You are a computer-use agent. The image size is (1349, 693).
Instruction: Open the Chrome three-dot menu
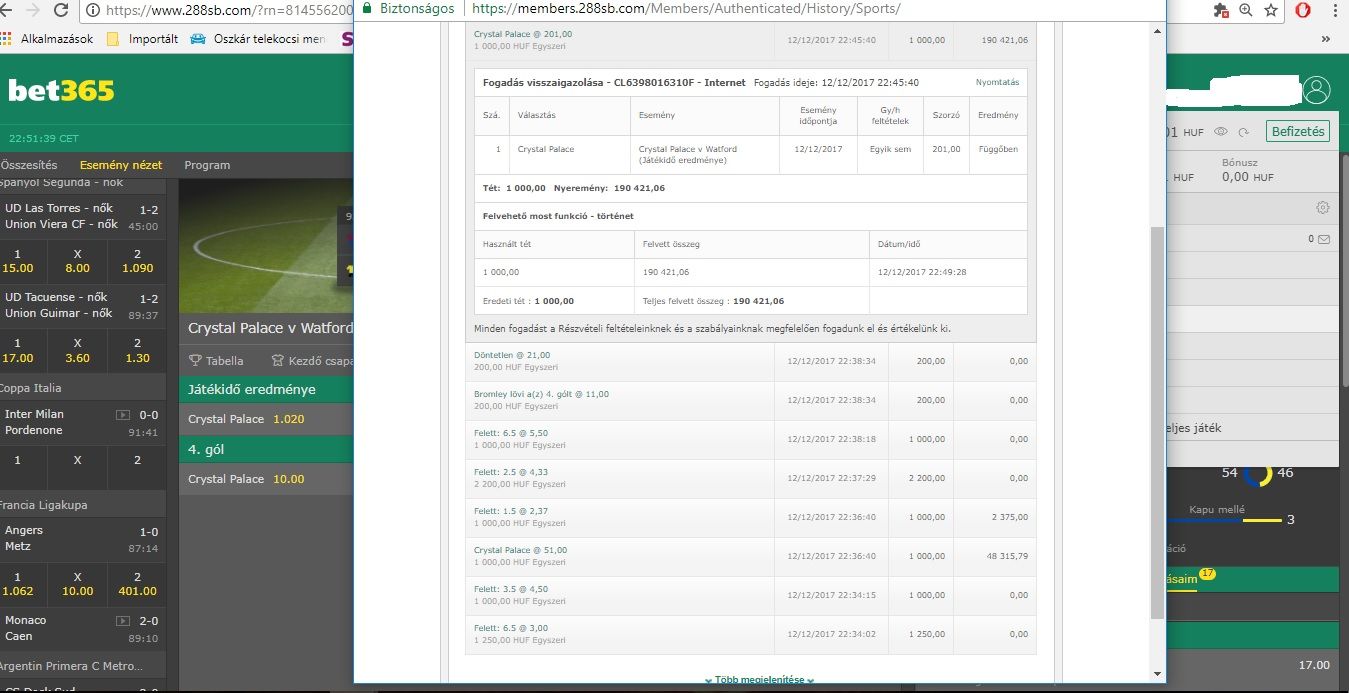1337,10
